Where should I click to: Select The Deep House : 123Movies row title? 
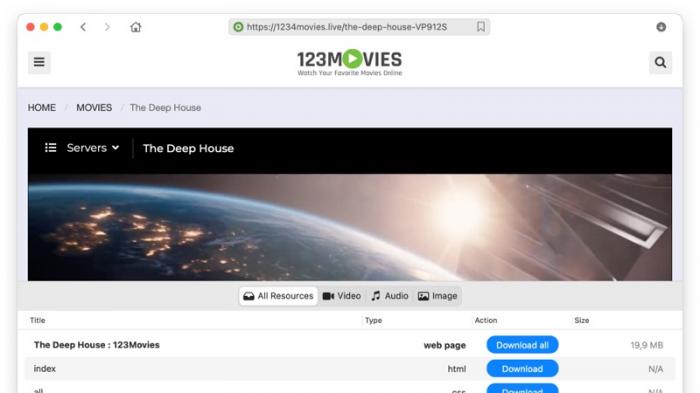click(97, 345)
